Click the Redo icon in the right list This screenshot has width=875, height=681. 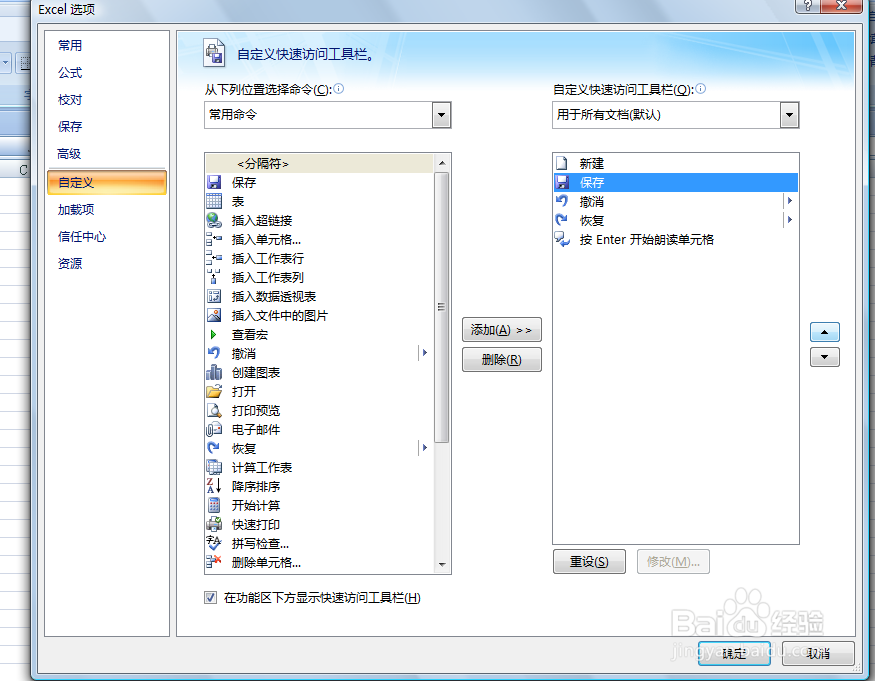562,220
